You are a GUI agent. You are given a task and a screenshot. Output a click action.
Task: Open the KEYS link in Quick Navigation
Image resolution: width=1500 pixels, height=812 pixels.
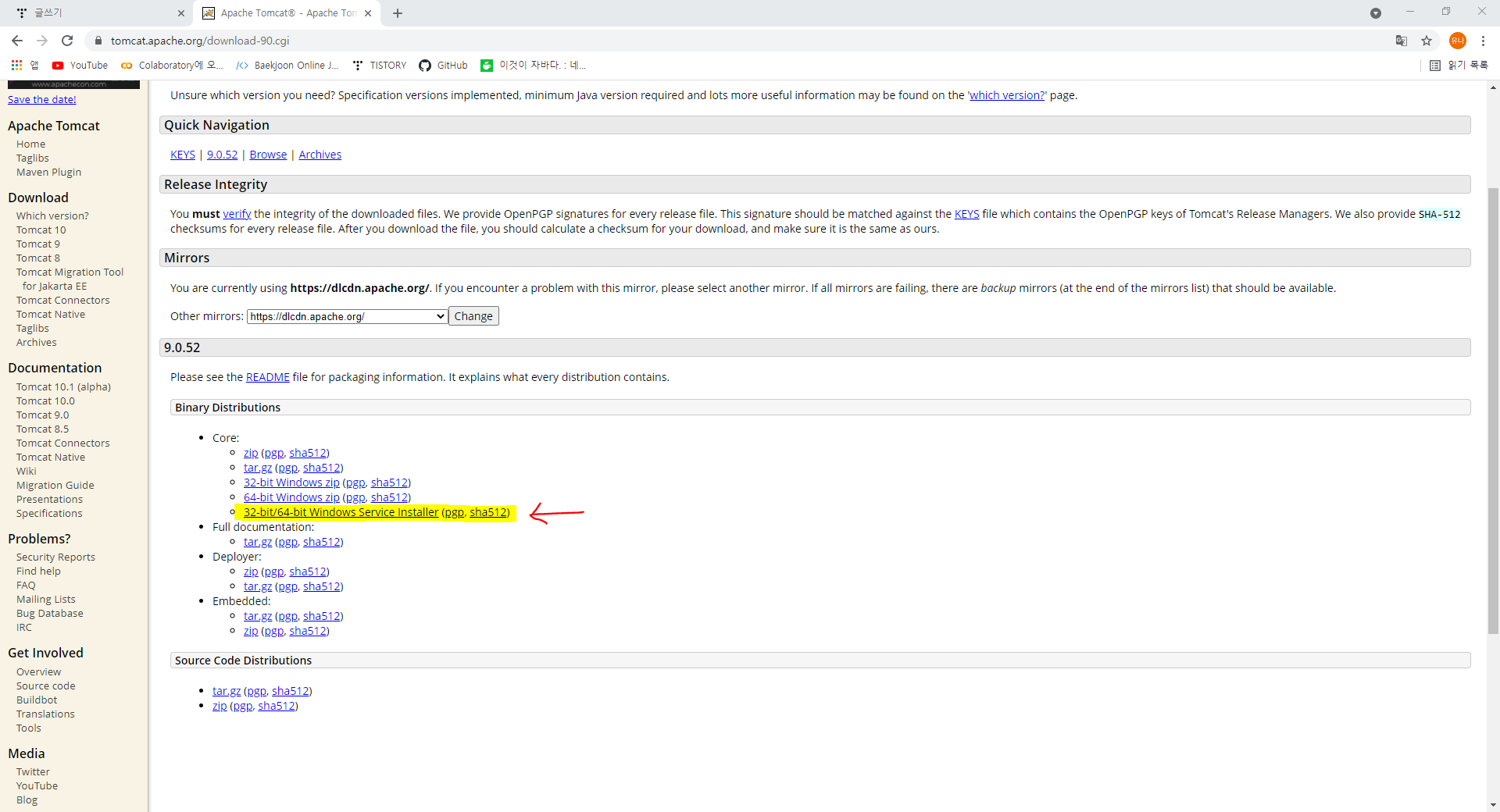tap(183, 155)
